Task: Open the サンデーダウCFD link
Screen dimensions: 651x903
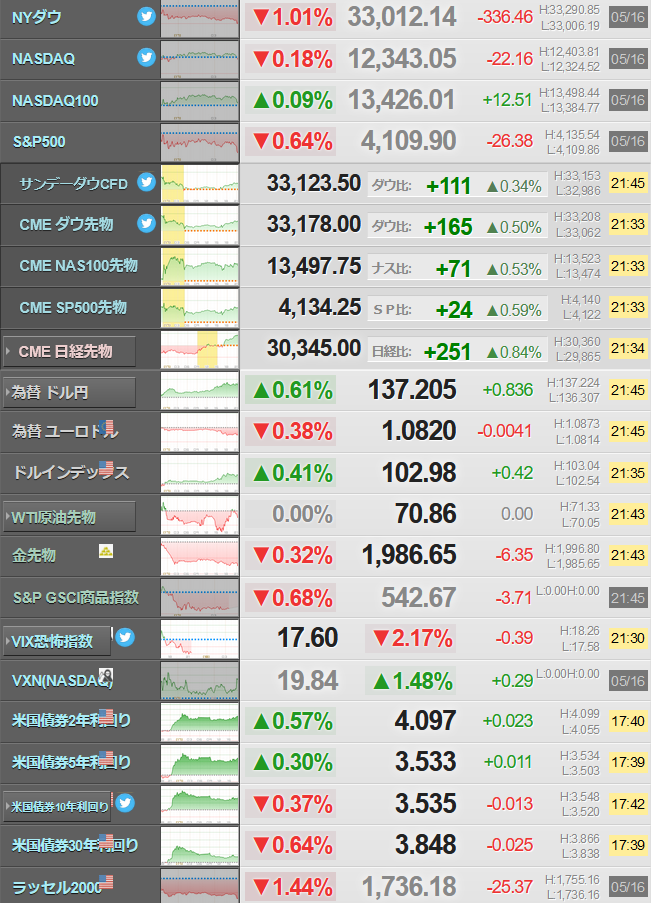Action: pos(74,184)
